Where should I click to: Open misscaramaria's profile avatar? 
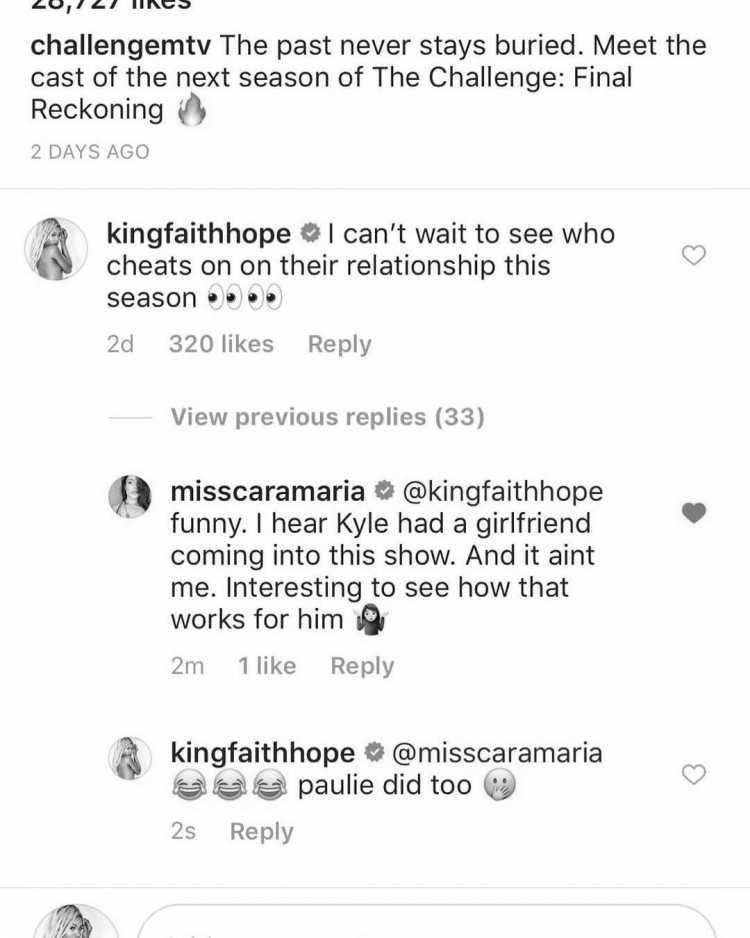click(130, 497)
